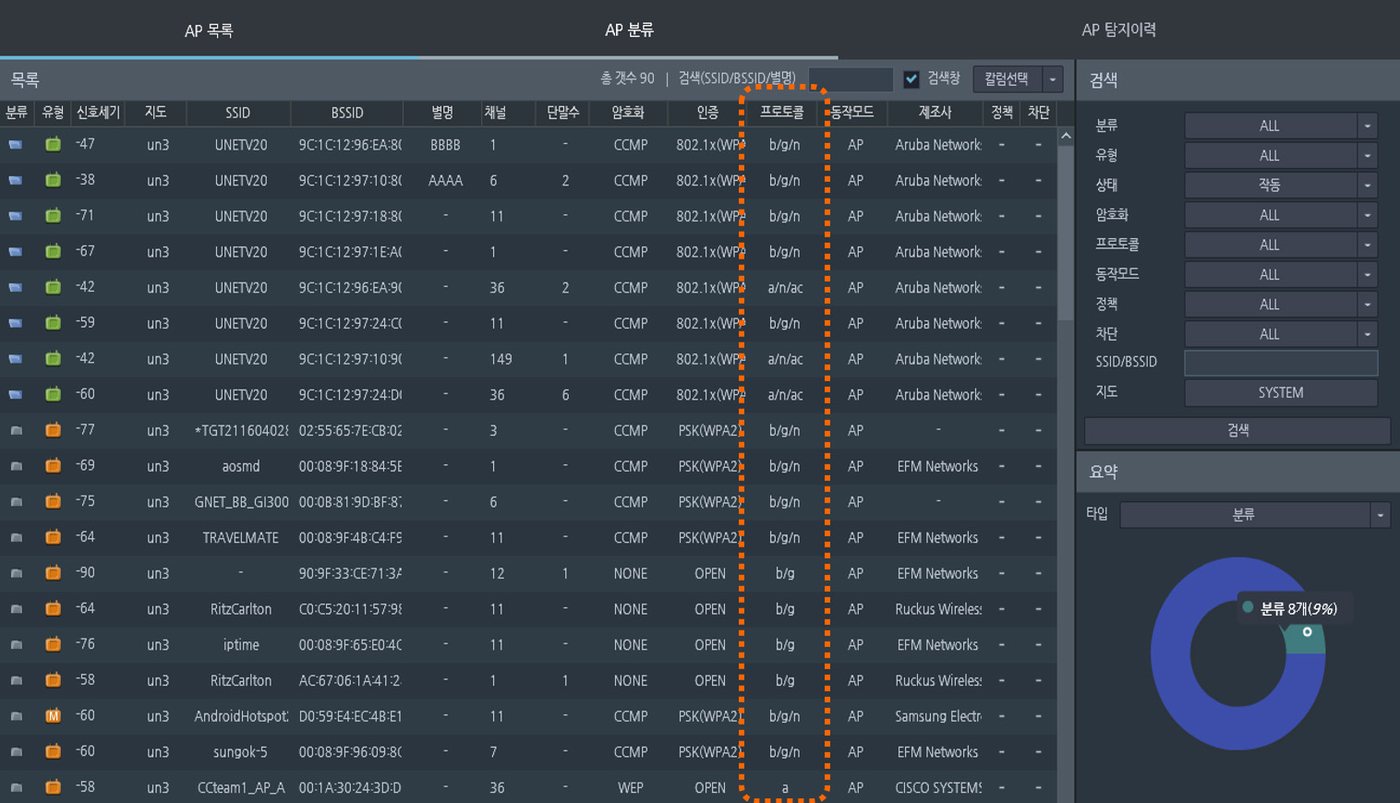Click blue classification icon in AAAA row
The width and height of the screenshot is (1400, 803).
15,180
